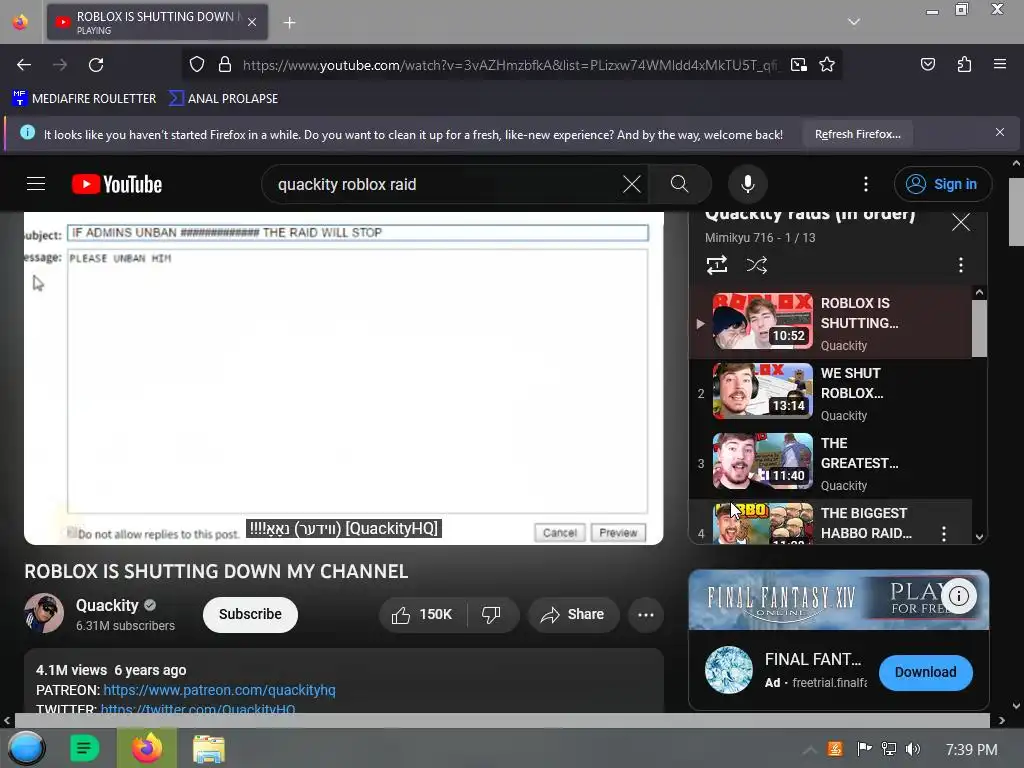
Task: Bookmark this page with the star icon
Action: (x=827, y=64)
